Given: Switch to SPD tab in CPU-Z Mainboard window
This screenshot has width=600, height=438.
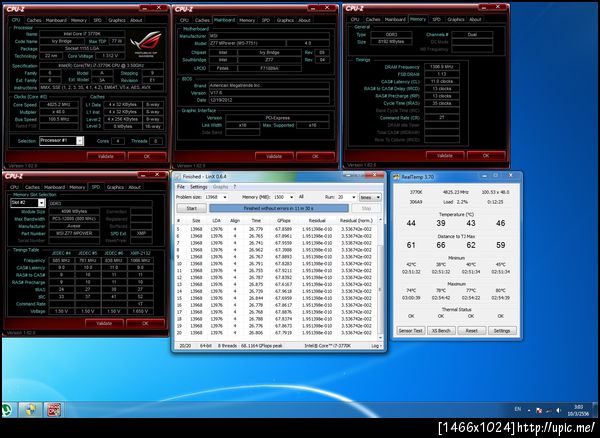Looking at the screenshot, I should pyautogui.click(x=266, y=20).
